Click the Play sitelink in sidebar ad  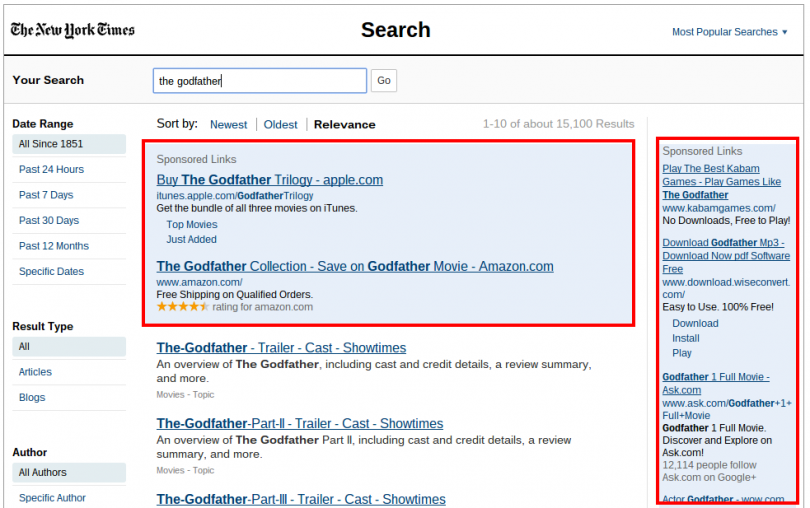tap(681, 353)
